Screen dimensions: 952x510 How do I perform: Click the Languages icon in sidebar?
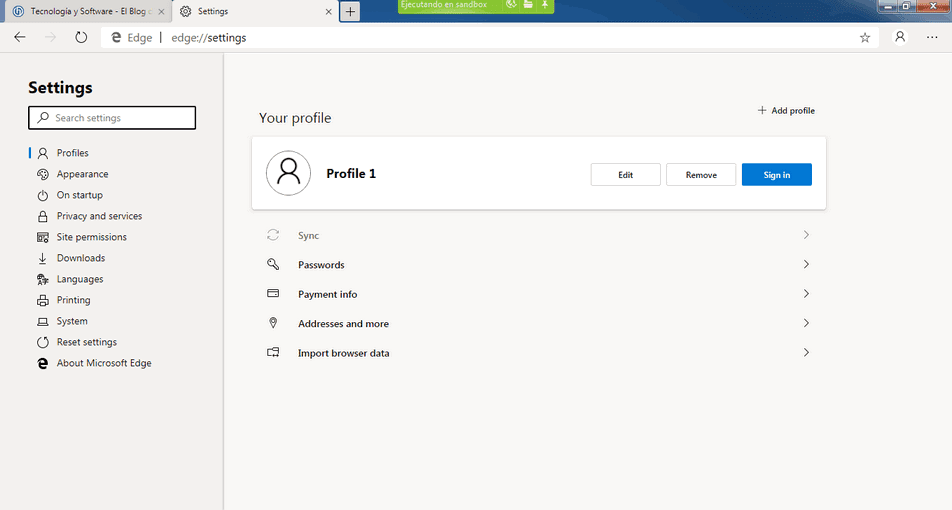(42, 279)
